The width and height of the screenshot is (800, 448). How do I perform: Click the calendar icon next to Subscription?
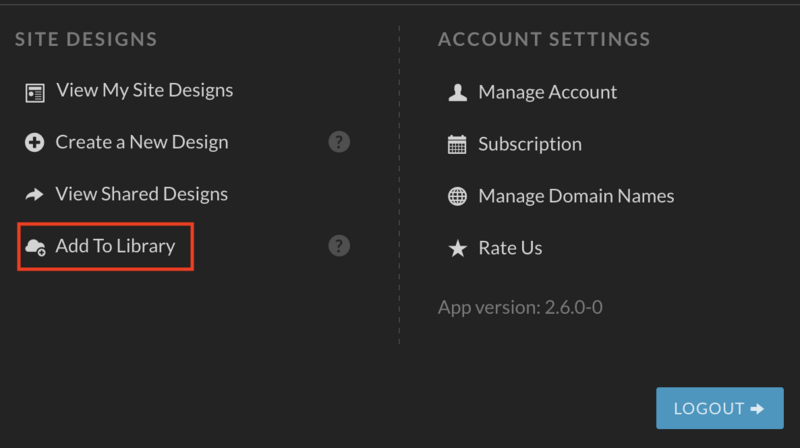coord(457,144)
